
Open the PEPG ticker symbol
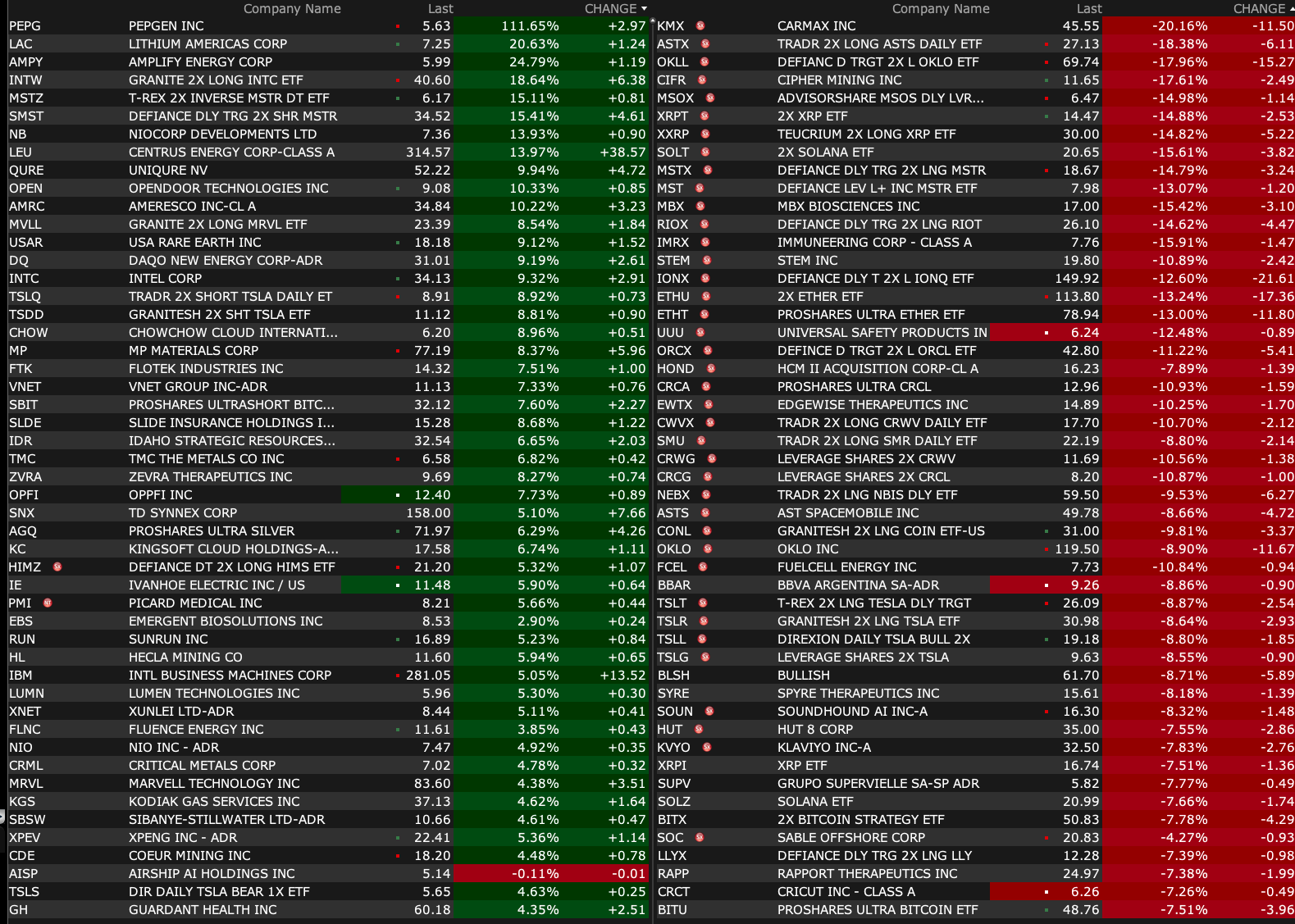25,26
